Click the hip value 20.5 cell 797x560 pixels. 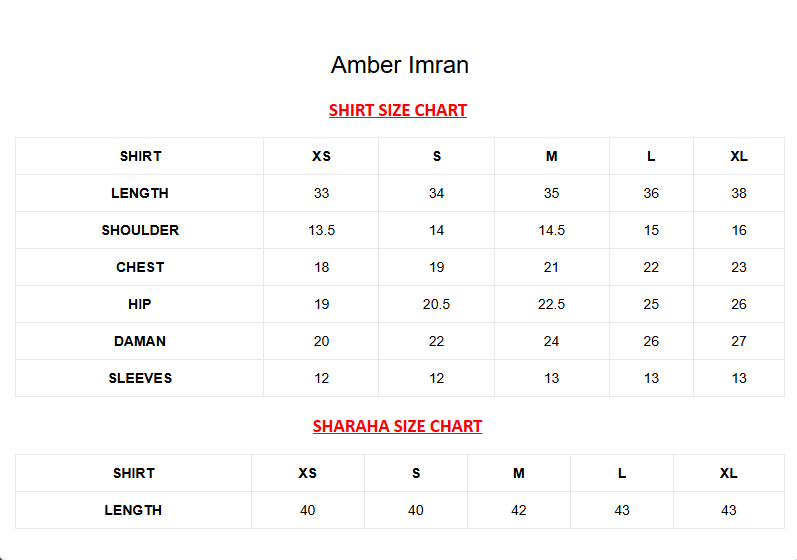pyautogui.click(x=436, y=304)
